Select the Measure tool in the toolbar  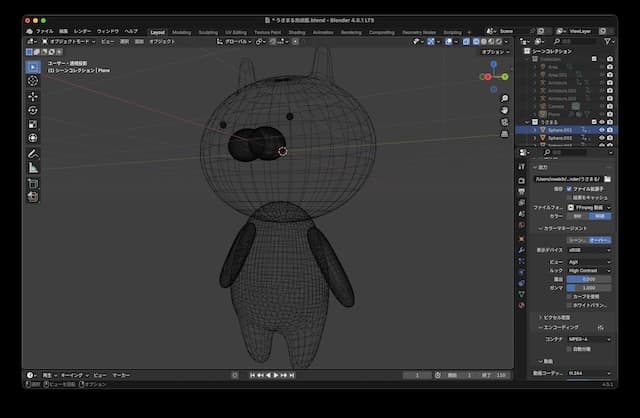pos(33,168)
